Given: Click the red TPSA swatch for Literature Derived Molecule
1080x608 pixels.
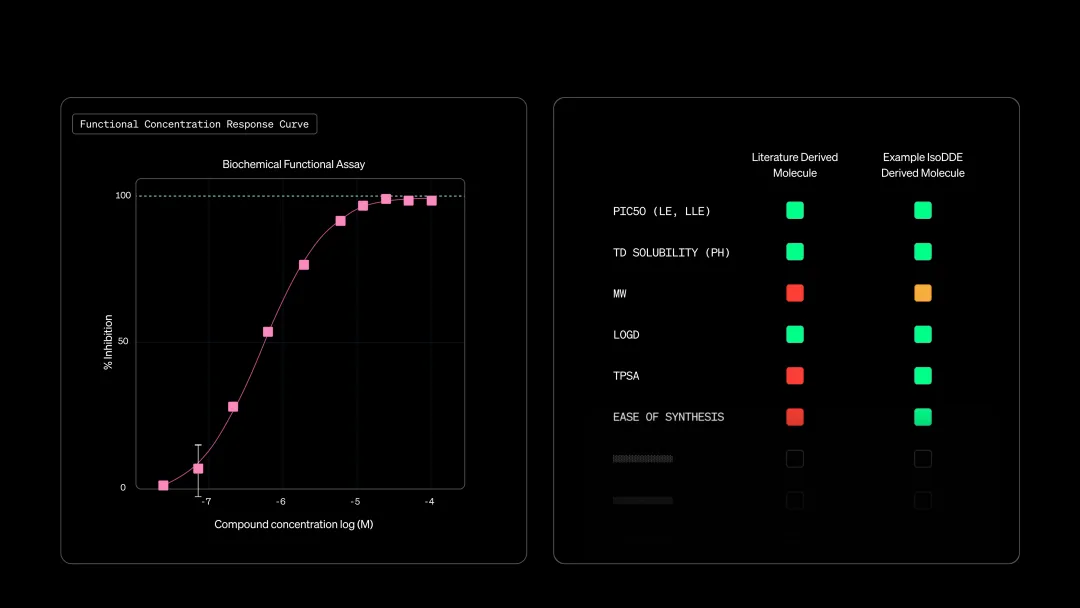Looking at the screenshot, I should coord(795,375).
